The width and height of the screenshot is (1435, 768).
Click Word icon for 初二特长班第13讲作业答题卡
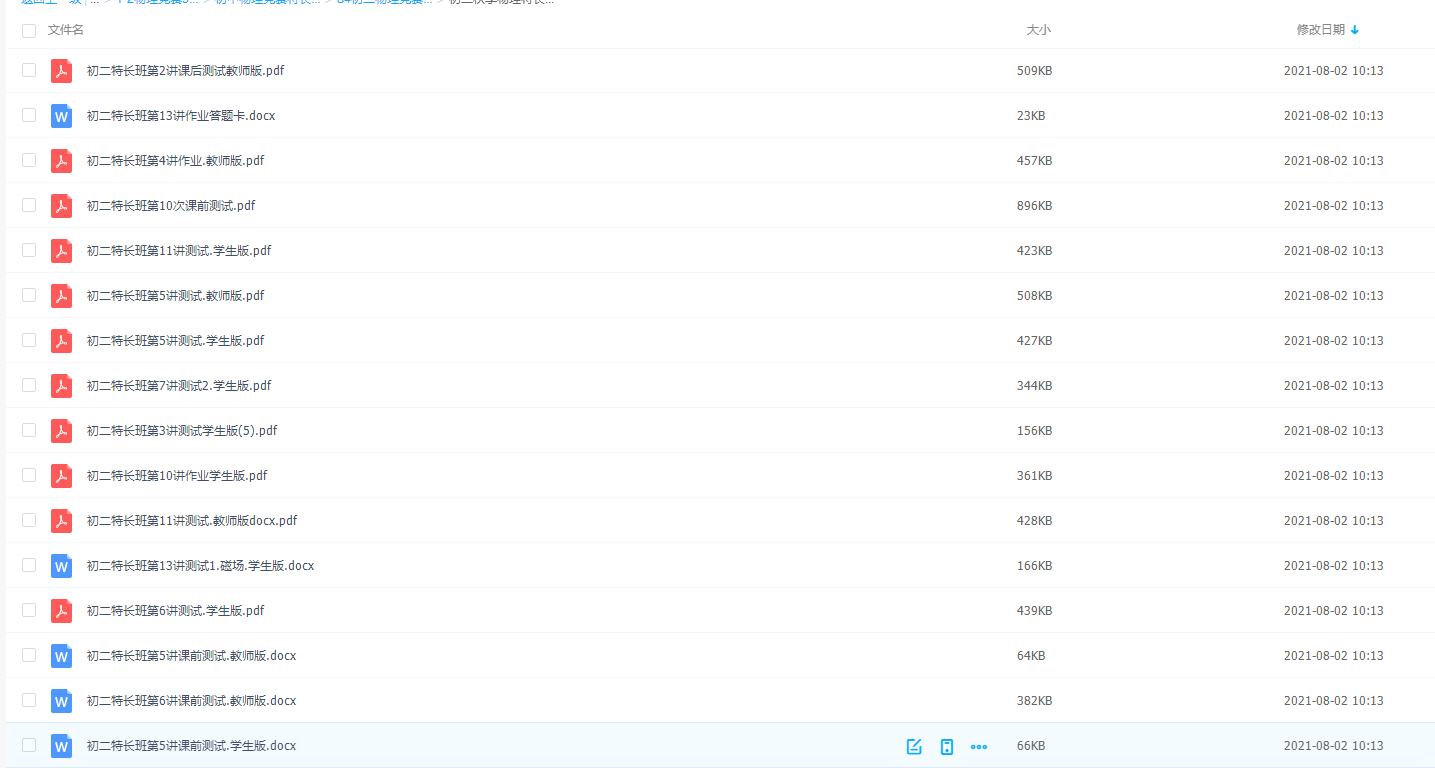[x=62, y=116]
